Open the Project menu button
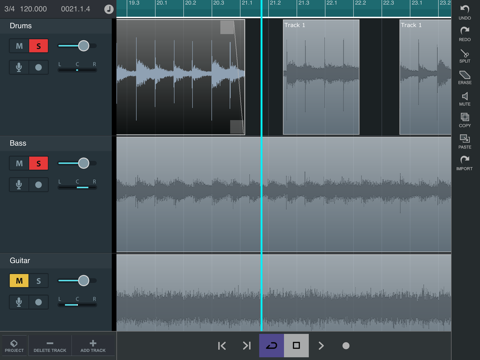Viewport: 480px width, 360px height. (x=14, y=346)
